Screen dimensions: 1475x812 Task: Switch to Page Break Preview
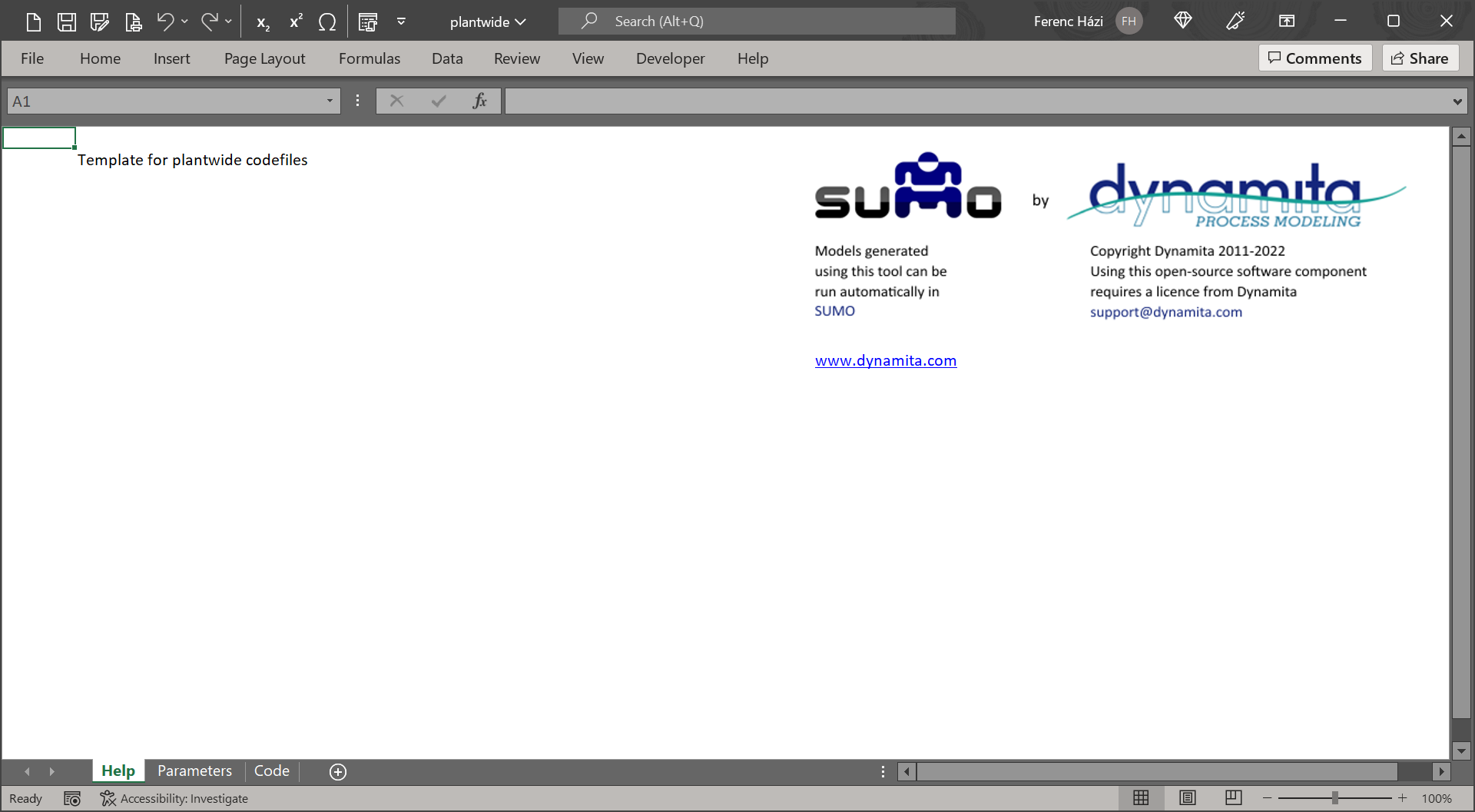pos(1234,798)
